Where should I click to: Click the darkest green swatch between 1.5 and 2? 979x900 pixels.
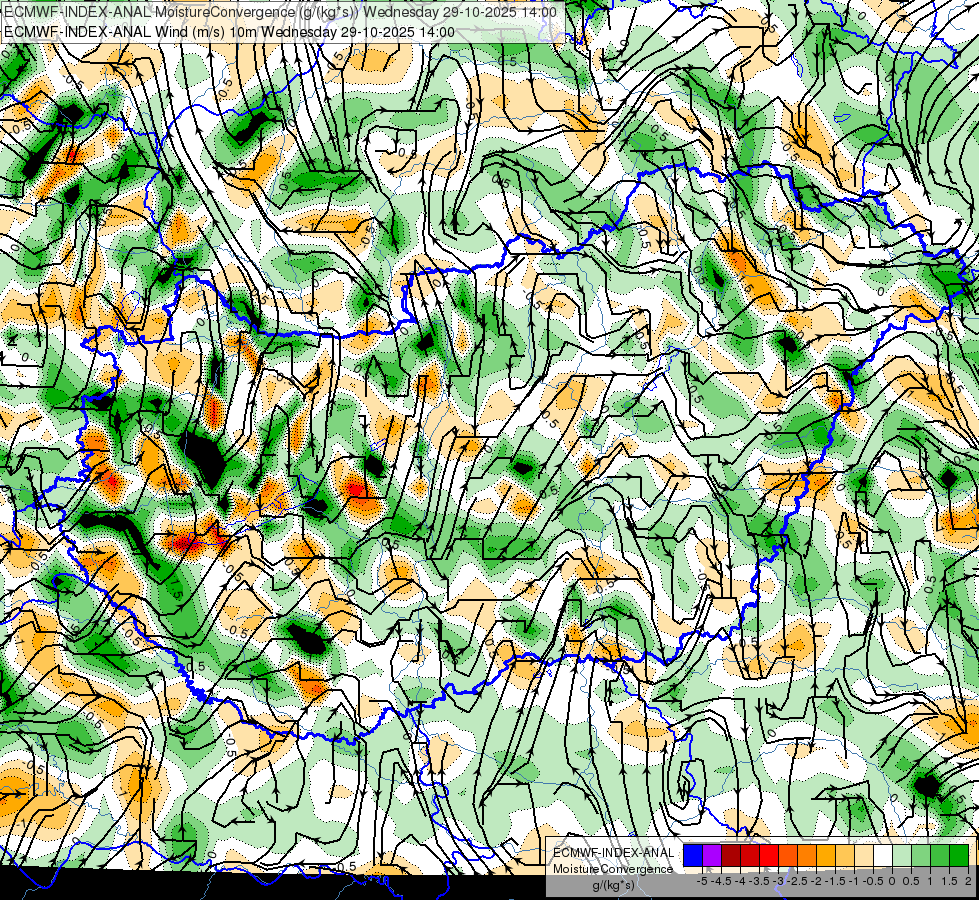click(x=959, y=855)
